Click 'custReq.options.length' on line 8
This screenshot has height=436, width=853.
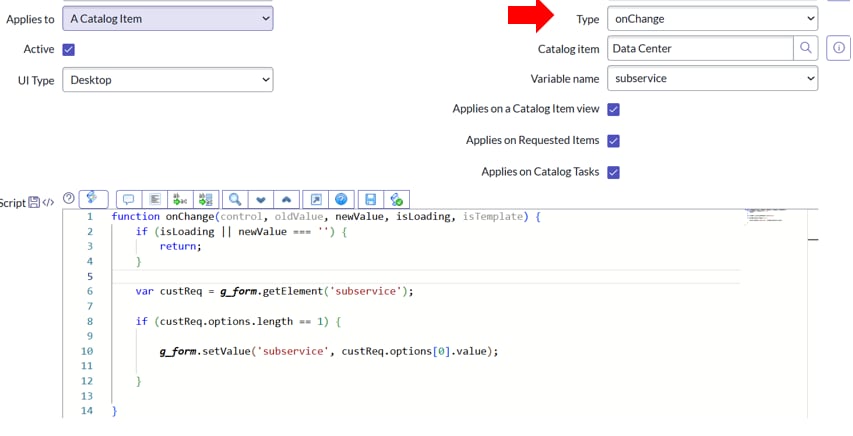[x=226, y=321]
